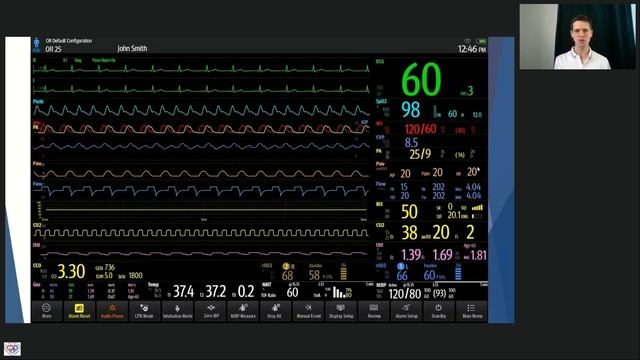Click the green battery indicator
The height and width of the screenshot is (360, 640).
[482, 41]
